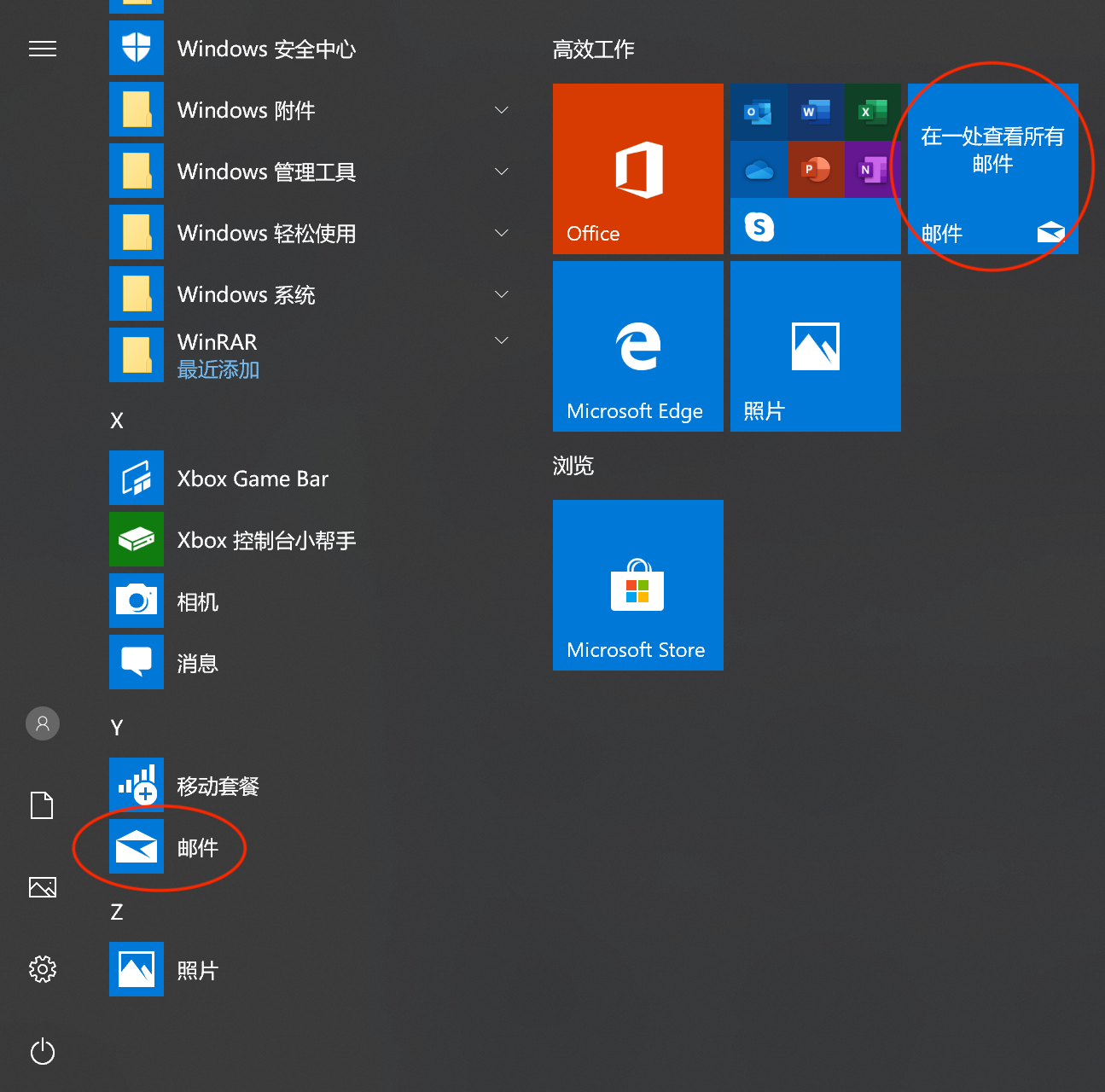Screen dimensions: 1105x1092
Task: Open Windows 安全中心 from app list
Action: (265, 49)
